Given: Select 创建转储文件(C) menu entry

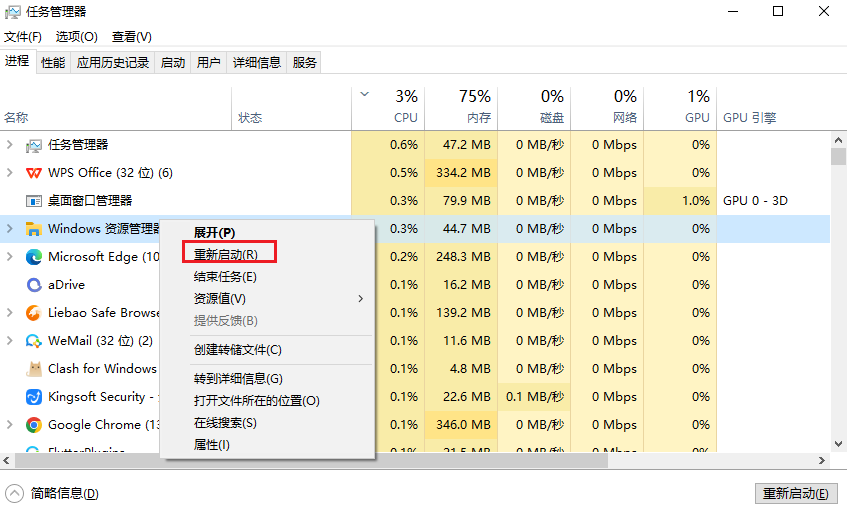Looking at the screenshot, I should 238,350.
